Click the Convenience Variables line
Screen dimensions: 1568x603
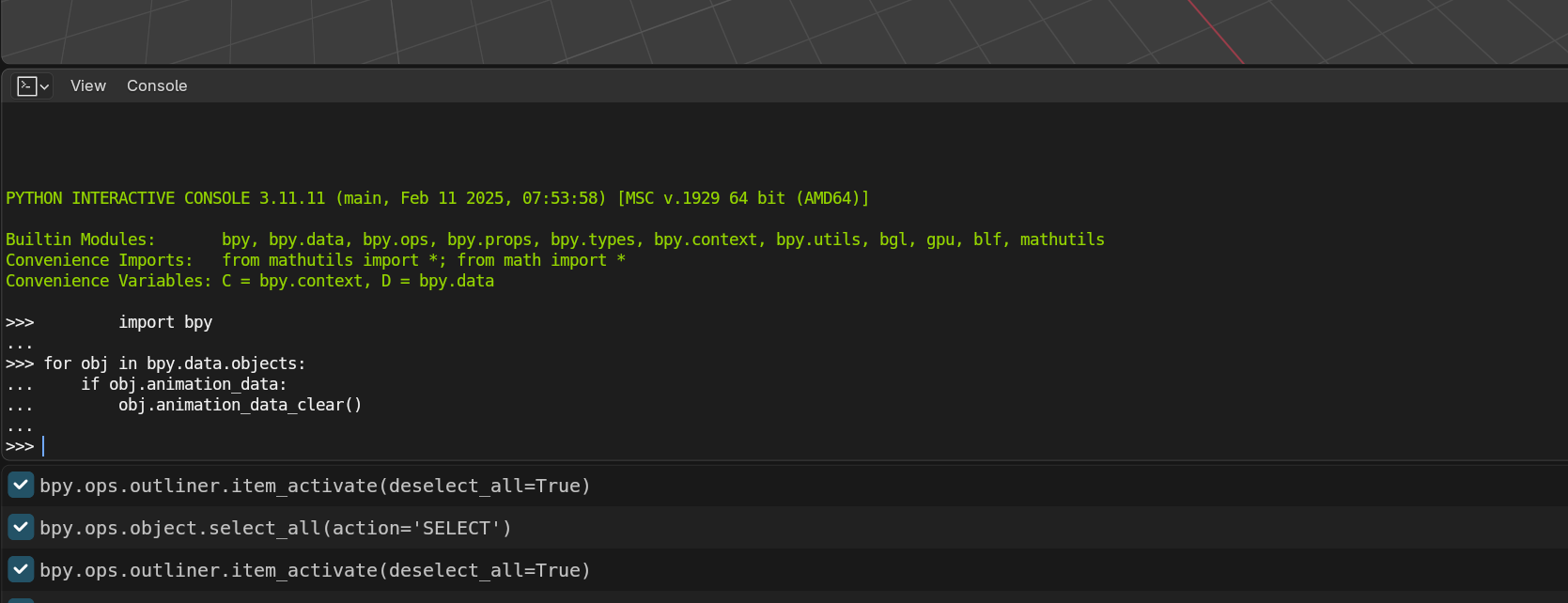pyautogui.click(x=250, y=281)
